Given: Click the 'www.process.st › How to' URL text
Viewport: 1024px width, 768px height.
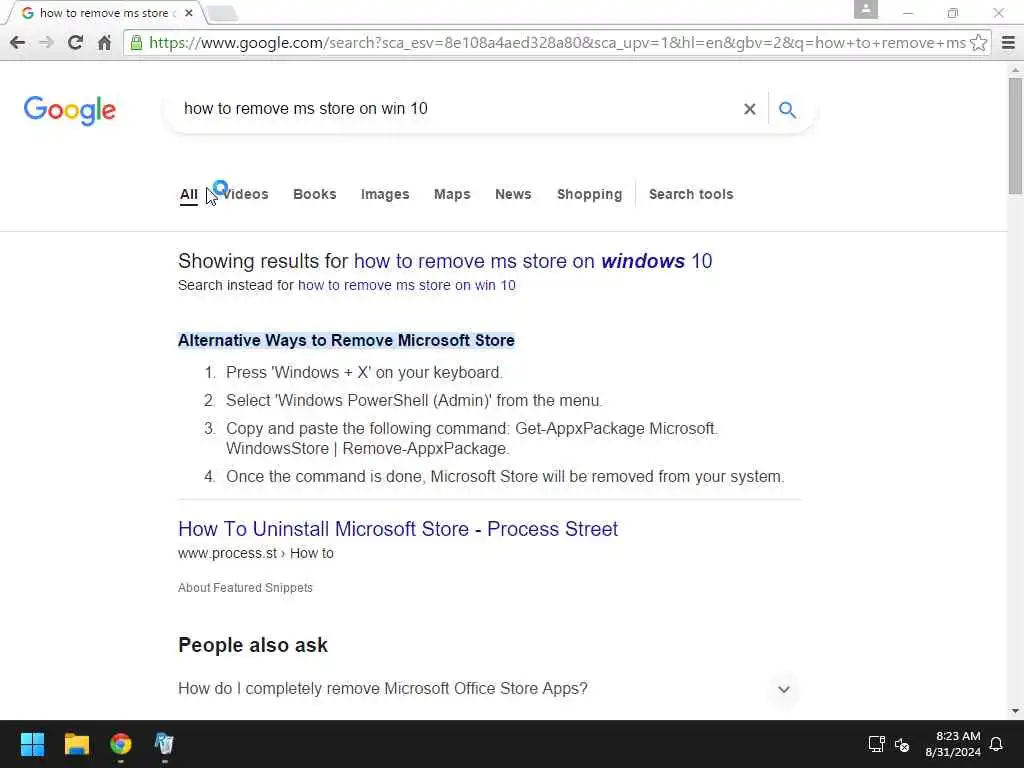Looking at the screenshot, I should pyautogui.click(x=256, y=554).
